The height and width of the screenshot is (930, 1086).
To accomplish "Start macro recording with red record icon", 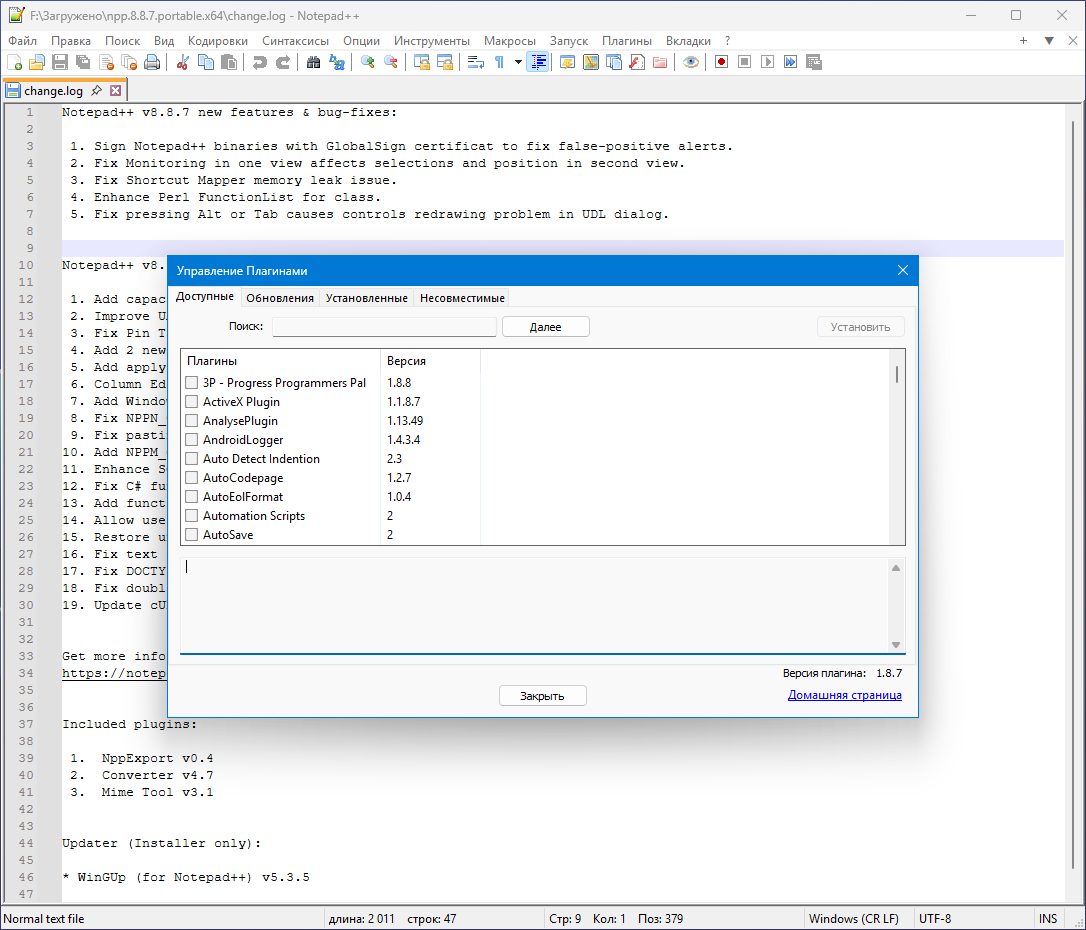I will click(721, 62).
